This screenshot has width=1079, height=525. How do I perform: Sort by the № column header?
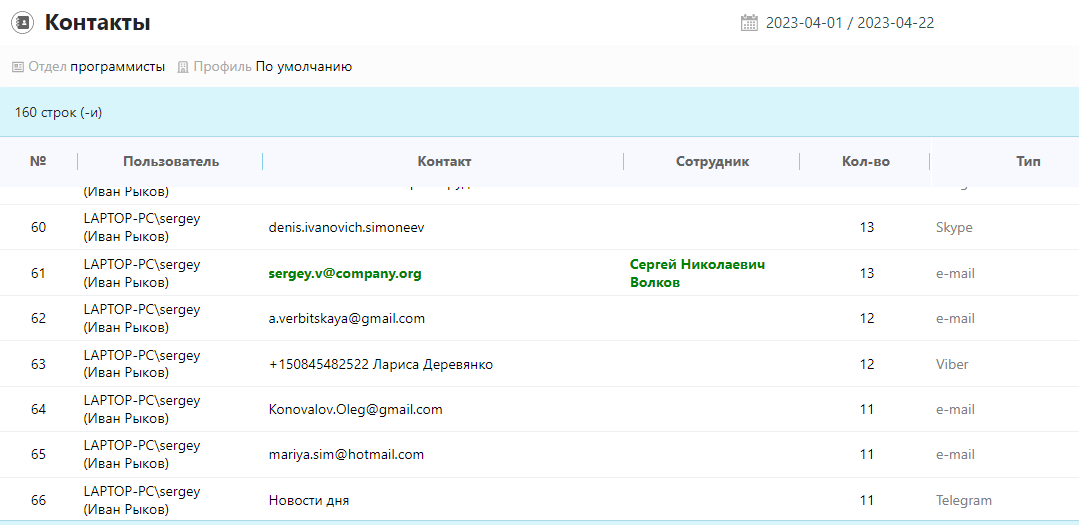[x=38, y=161]
